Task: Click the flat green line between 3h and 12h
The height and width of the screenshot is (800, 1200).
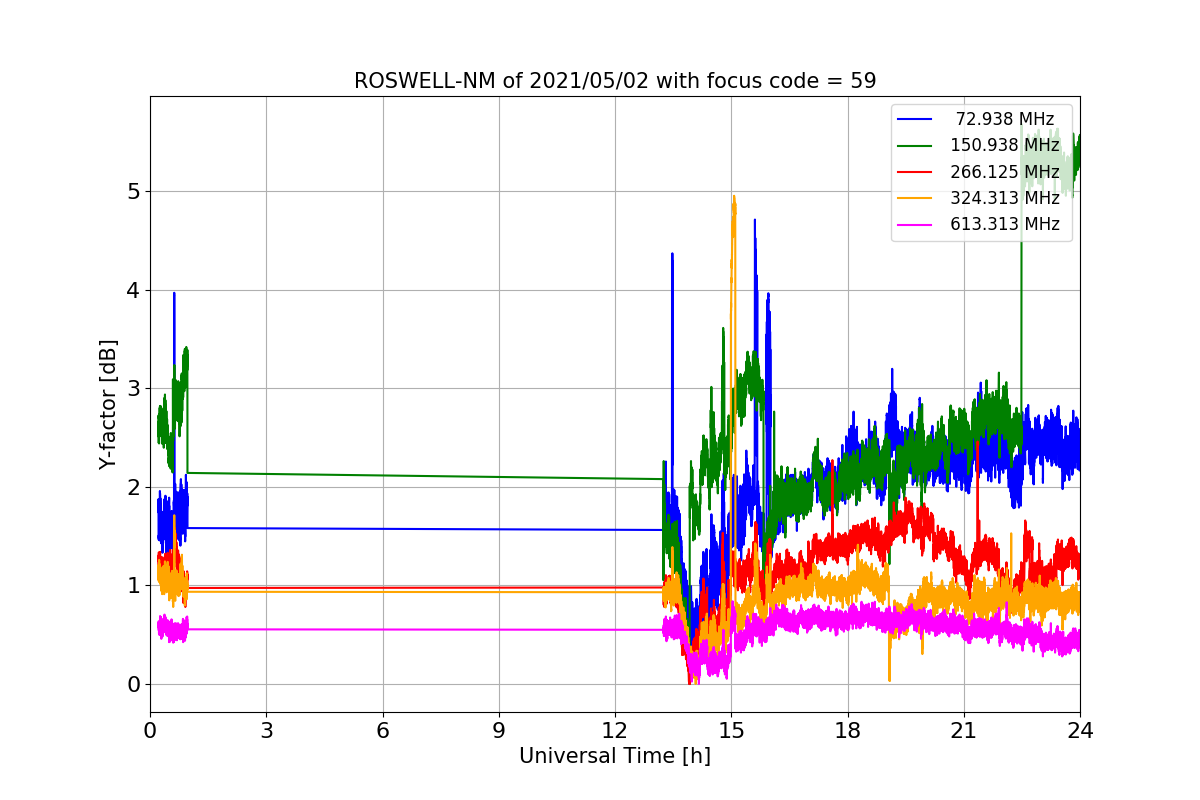Action: (x=425, y=476)
